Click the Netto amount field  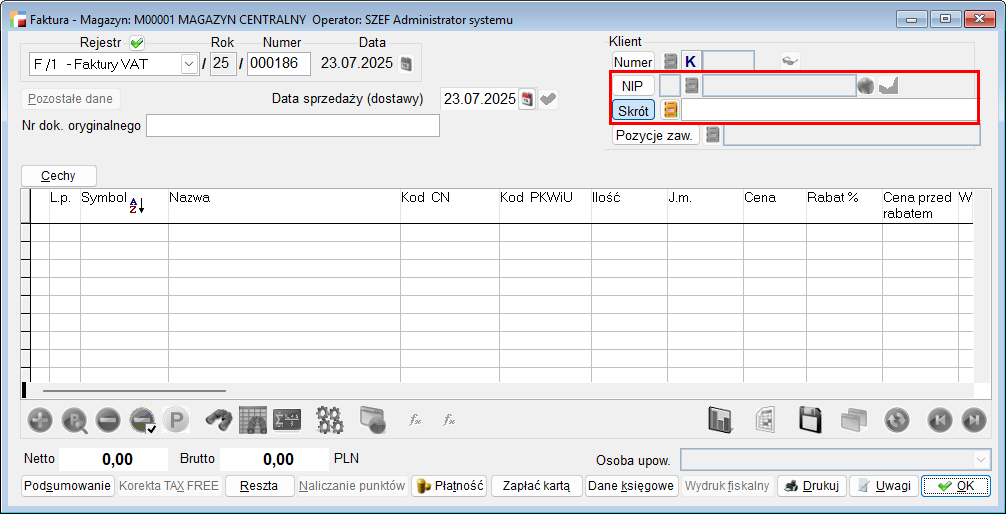click(x=114, y=459)
